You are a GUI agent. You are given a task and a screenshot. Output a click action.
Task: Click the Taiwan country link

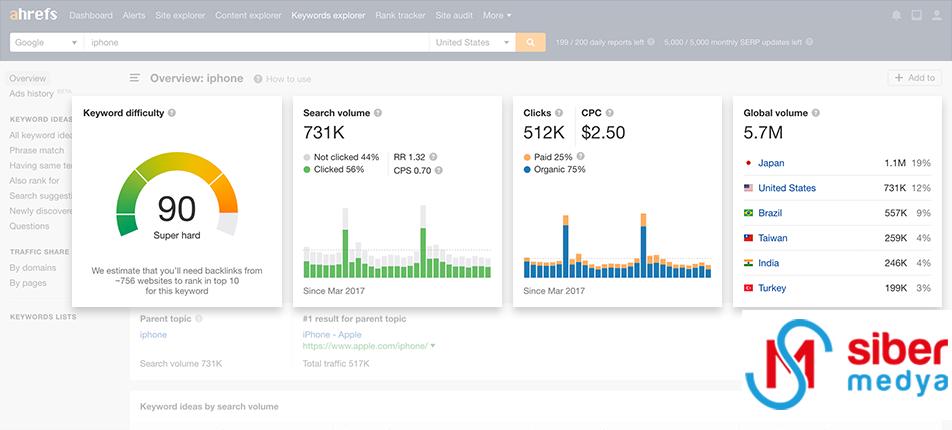(772, 238)
